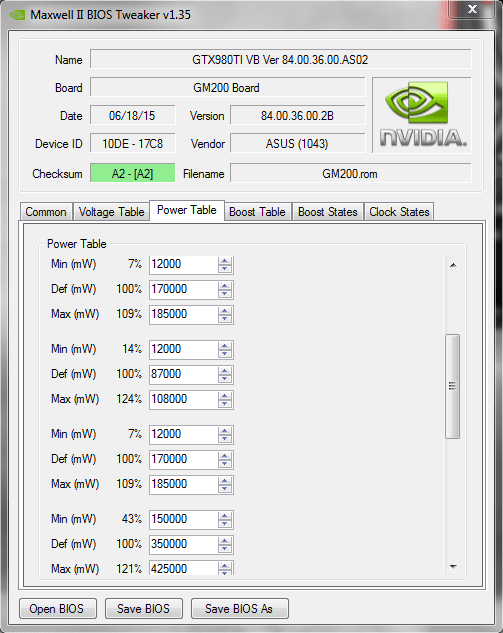Click the green Checksum field A2 - [A2]
The width and height of the screenshot is (503, 633).
tap(133, 173)
